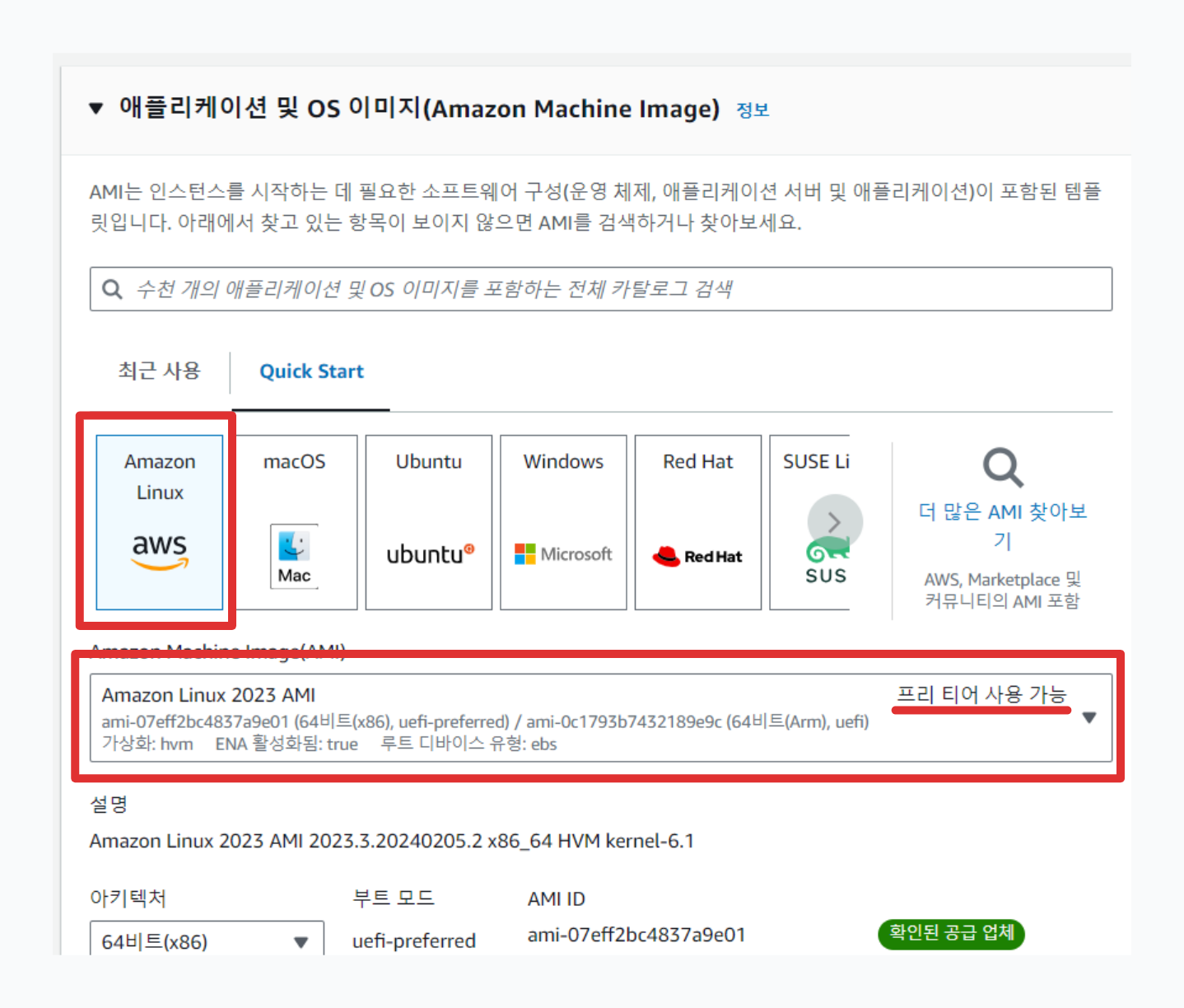
Task: Click the Red Hat logo
Action: (x=697, y=557)
